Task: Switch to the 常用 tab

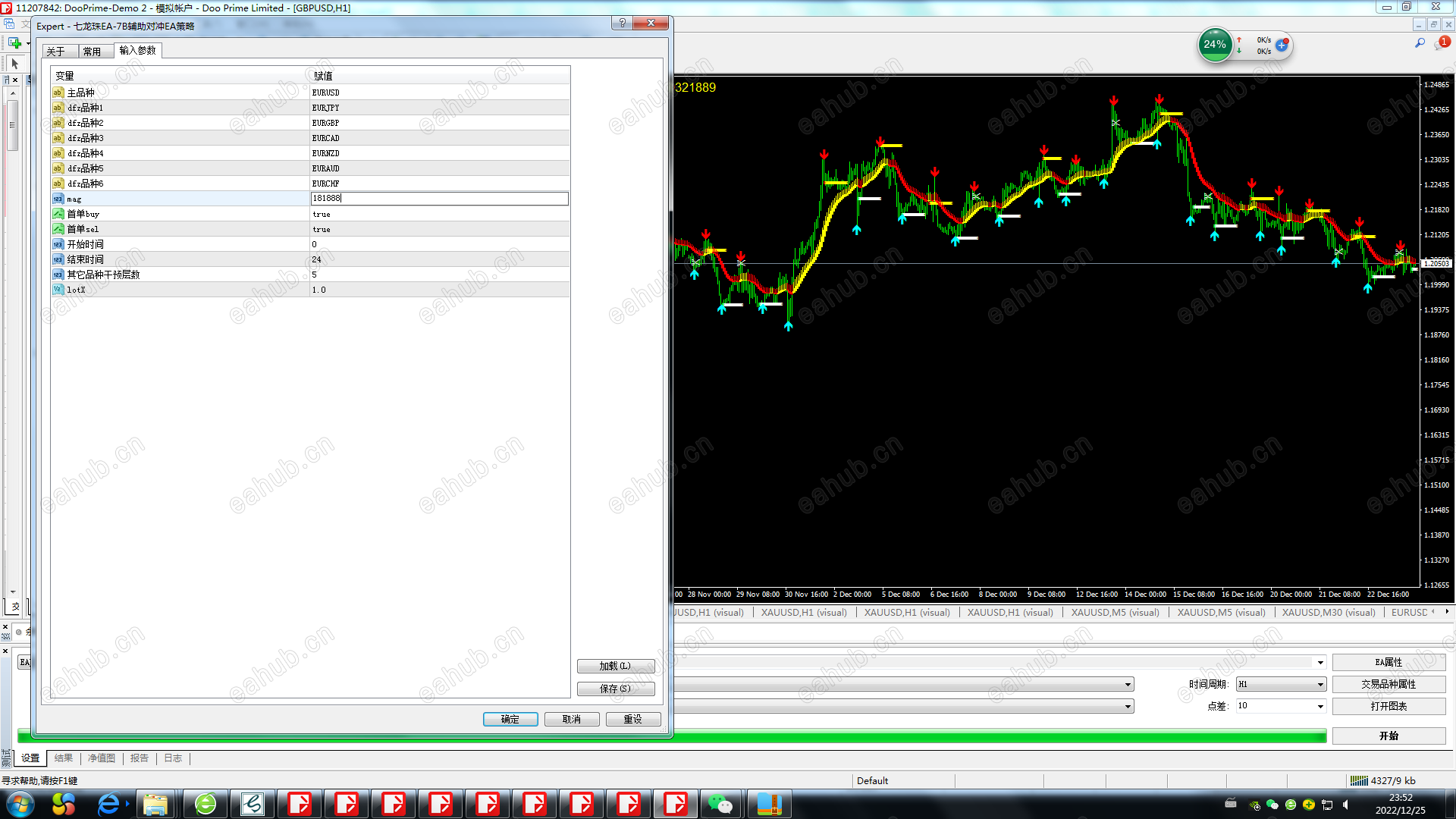Action: click(92, 52)
